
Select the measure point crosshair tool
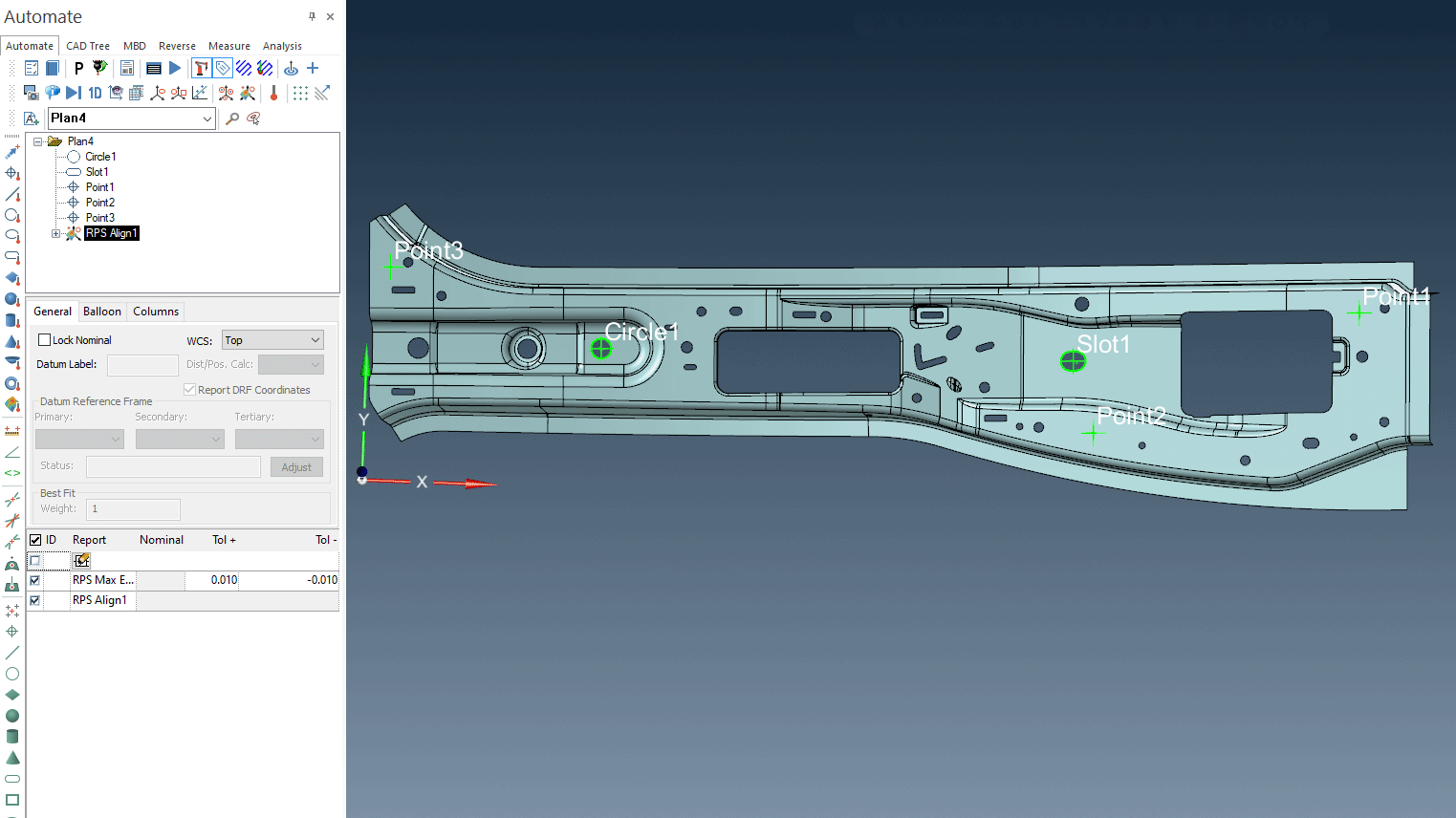(12, 173)
